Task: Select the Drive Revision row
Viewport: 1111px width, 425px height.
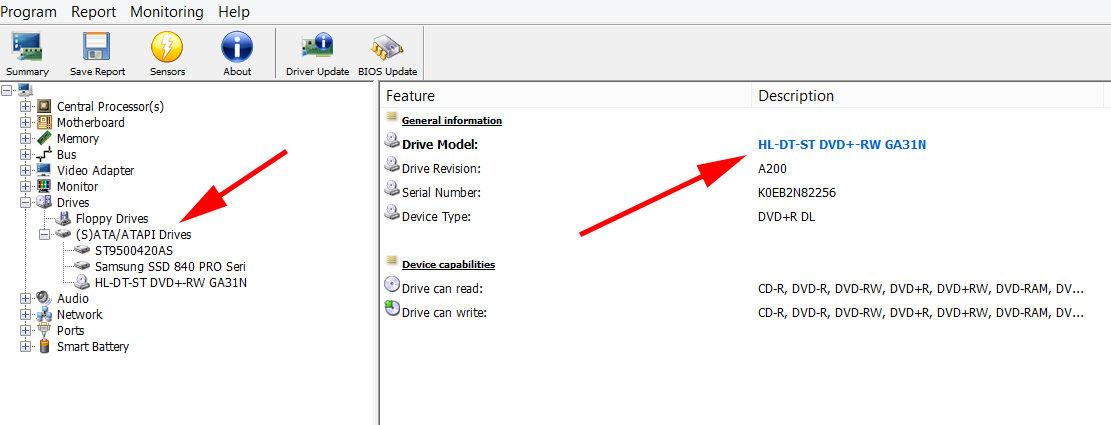Action: 743,169
